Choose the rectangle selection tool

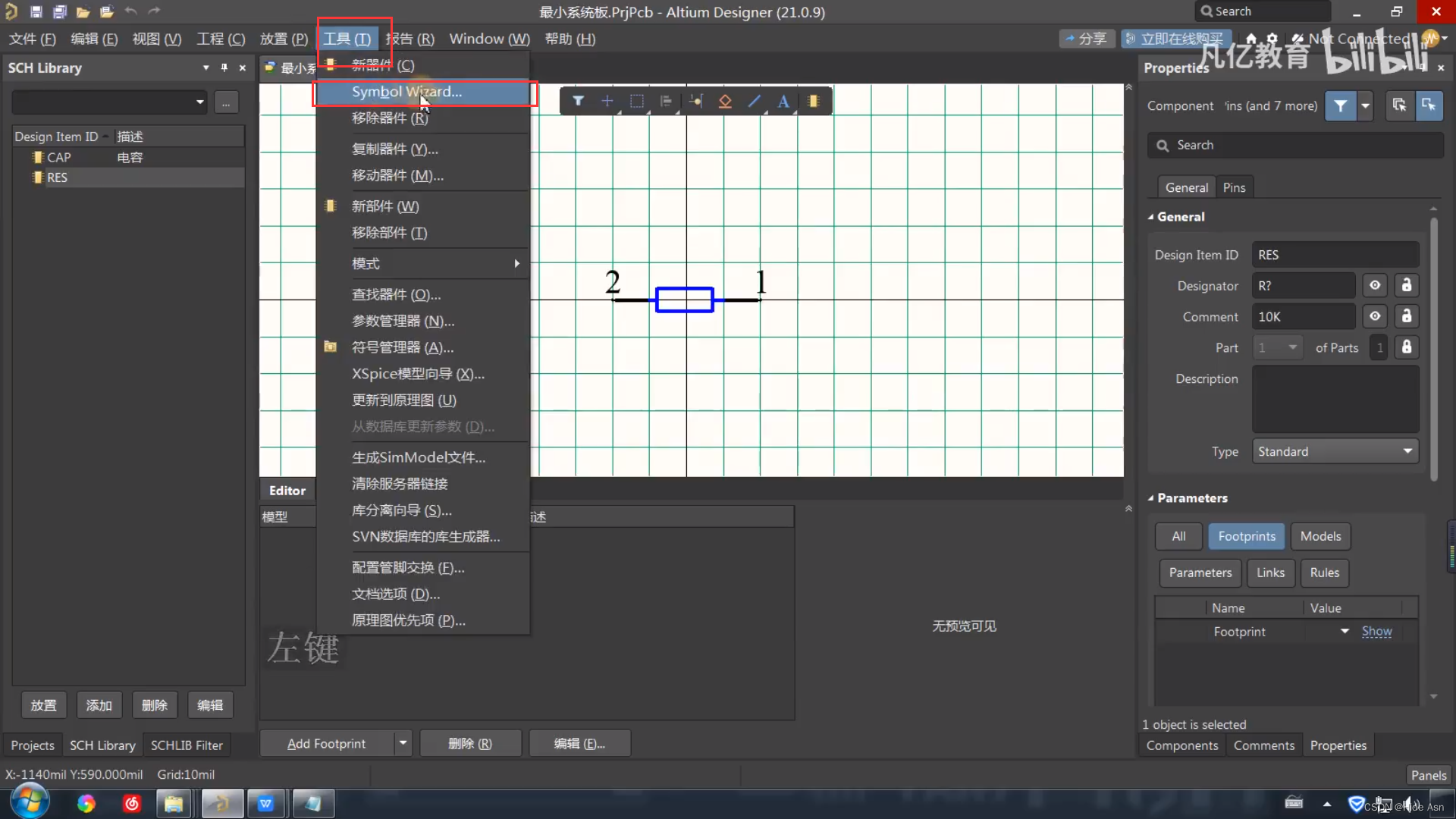tap(637, 101)
